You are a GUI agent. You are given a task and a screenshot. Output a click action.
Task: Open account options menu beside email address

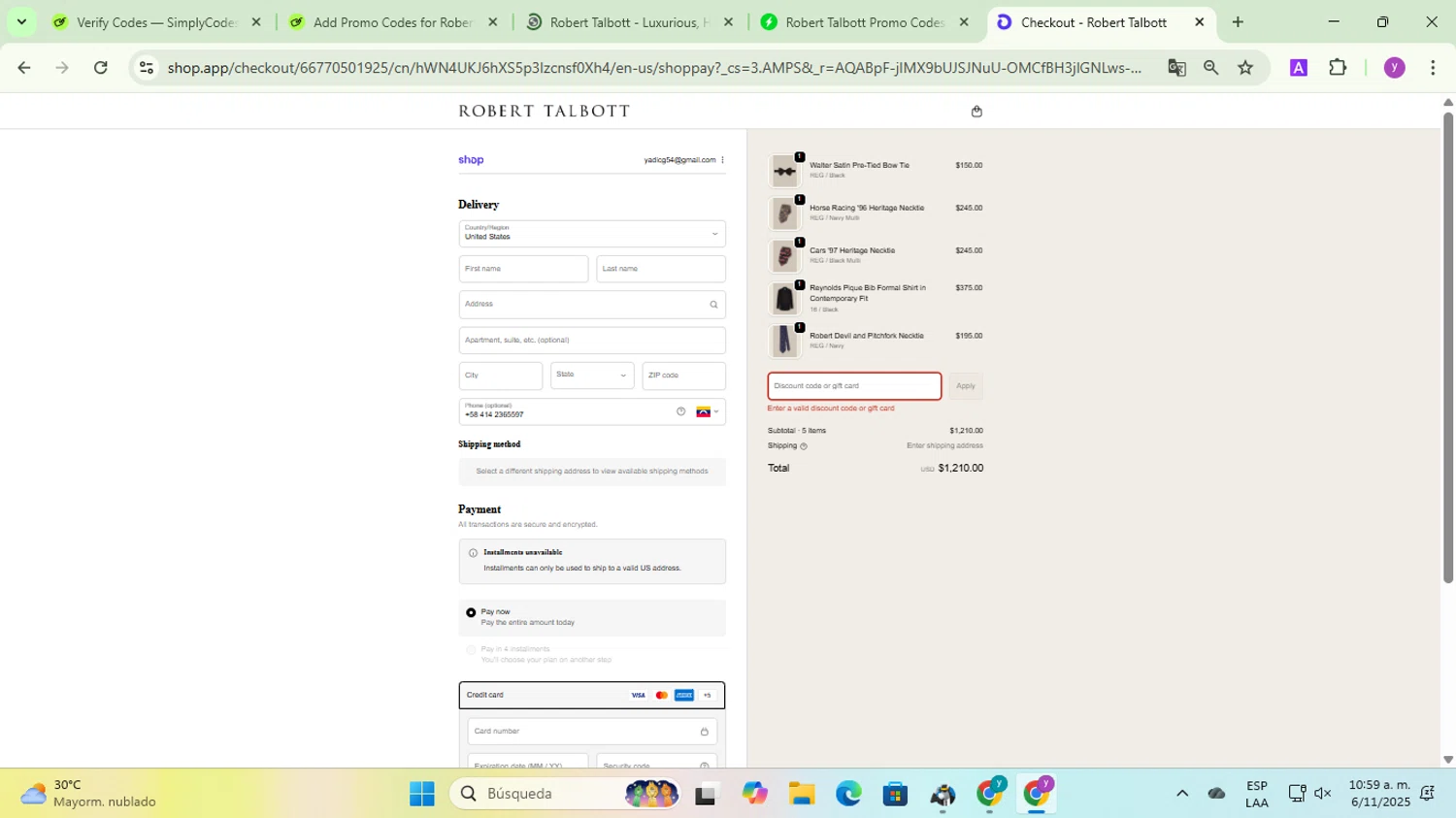point(722,160)
